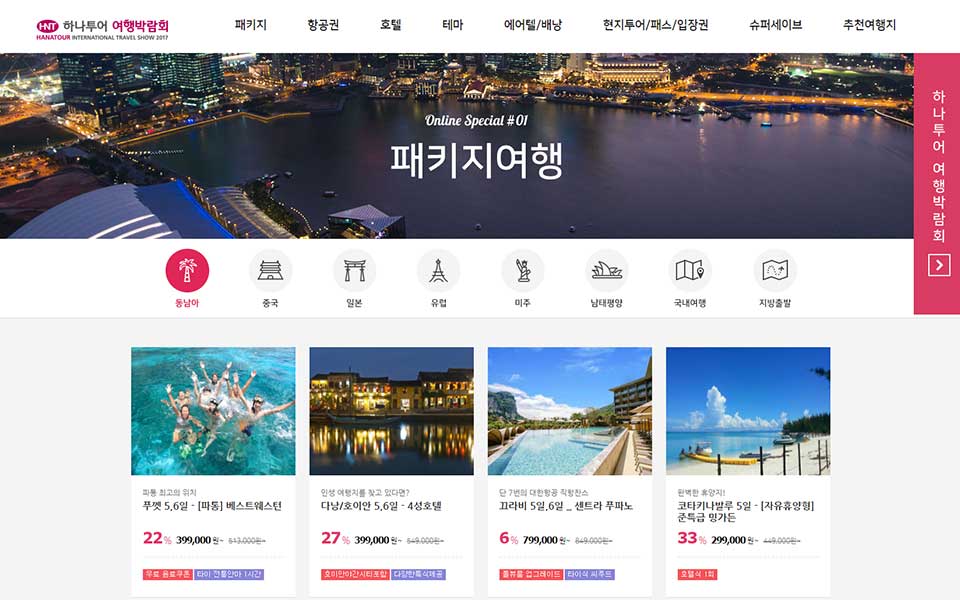Select the 일본 torii gate icon
Viewport: 960px width, 600px height.
354,270
